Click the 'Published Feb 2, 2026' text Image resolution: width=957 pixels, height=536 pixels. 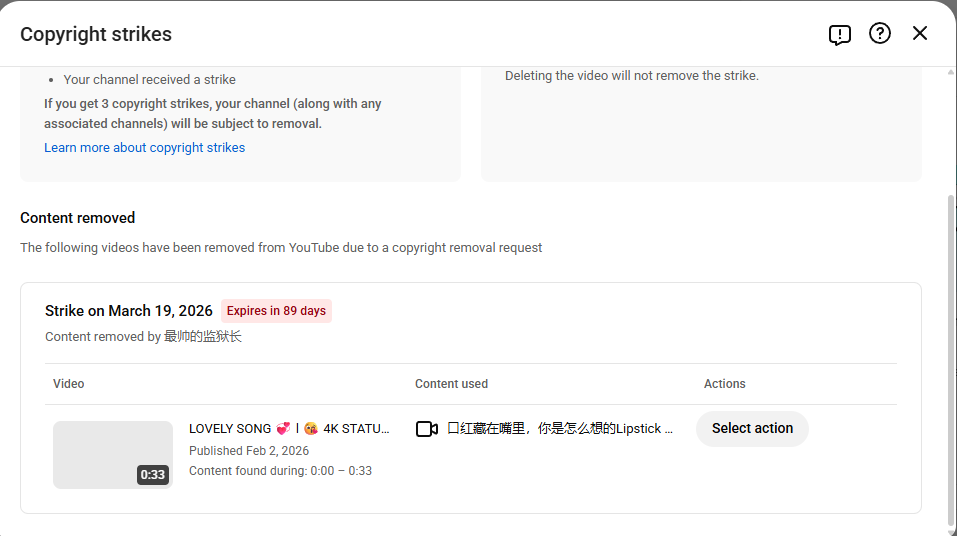click(x=249, y=451)
